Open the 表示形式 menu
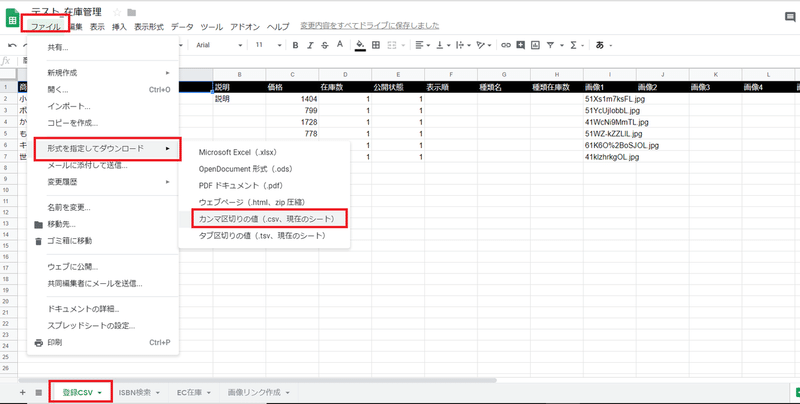 [x=149, y=27]
